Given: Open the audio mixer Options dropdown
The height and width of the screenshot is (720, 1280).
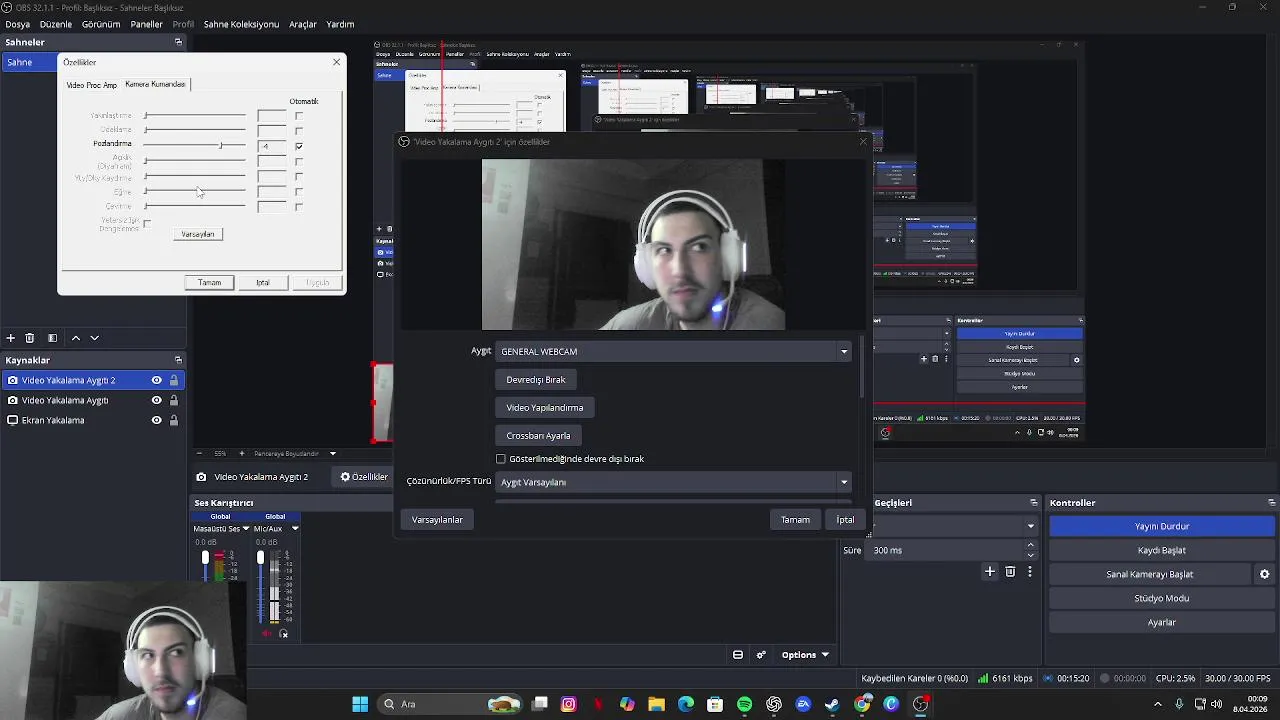Looking at the screenshot, I should click(805, 655).
